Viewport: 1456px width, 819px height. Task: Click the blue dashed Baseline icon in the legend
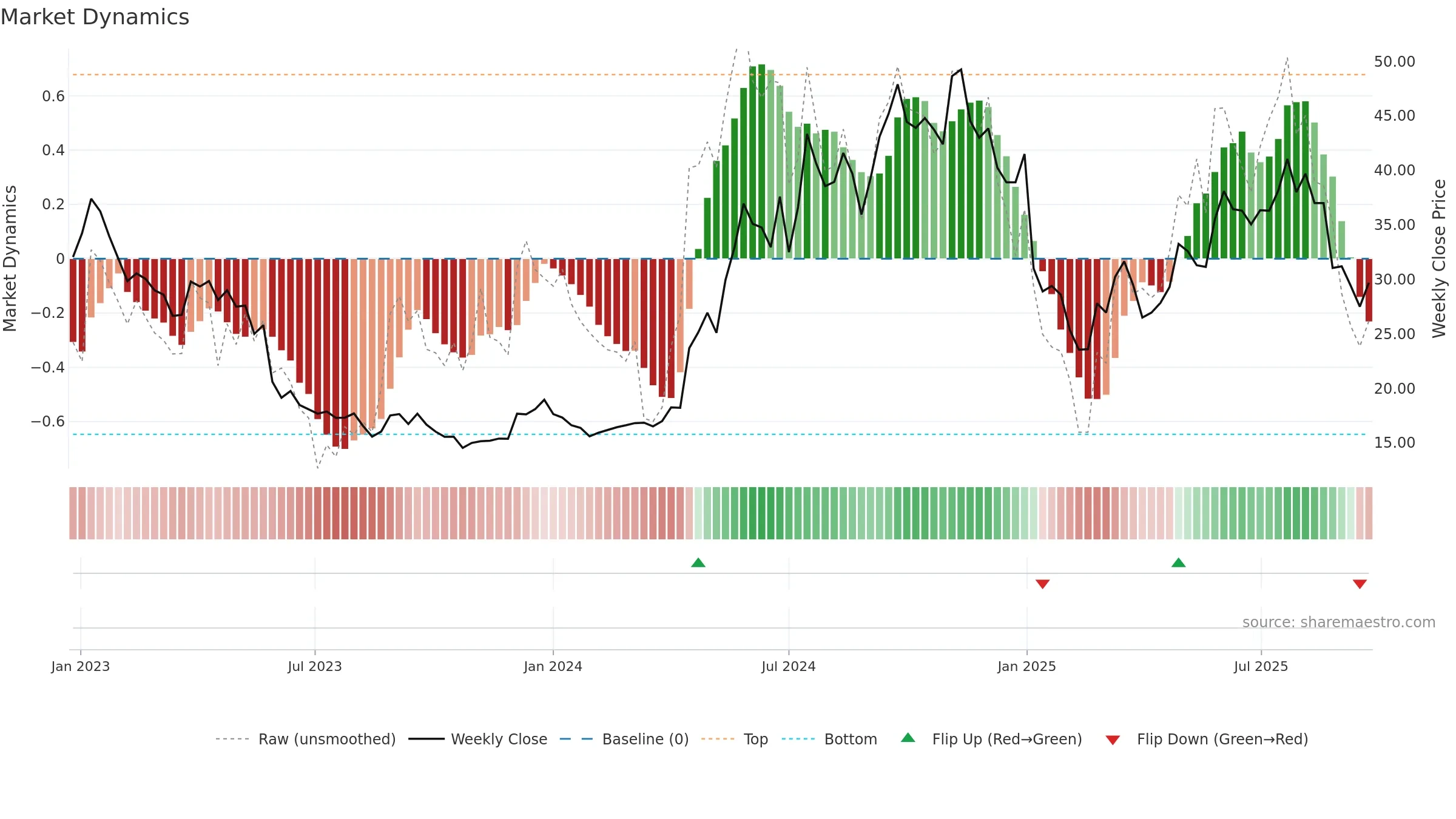576,739
